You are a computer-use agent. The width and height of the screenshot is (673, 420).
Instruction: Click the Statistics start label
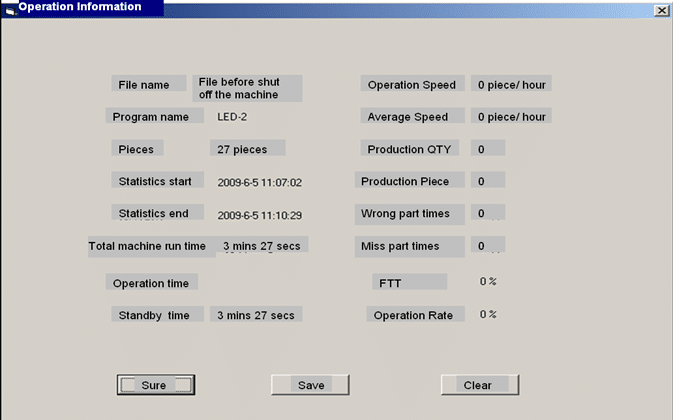coord(158,180)
